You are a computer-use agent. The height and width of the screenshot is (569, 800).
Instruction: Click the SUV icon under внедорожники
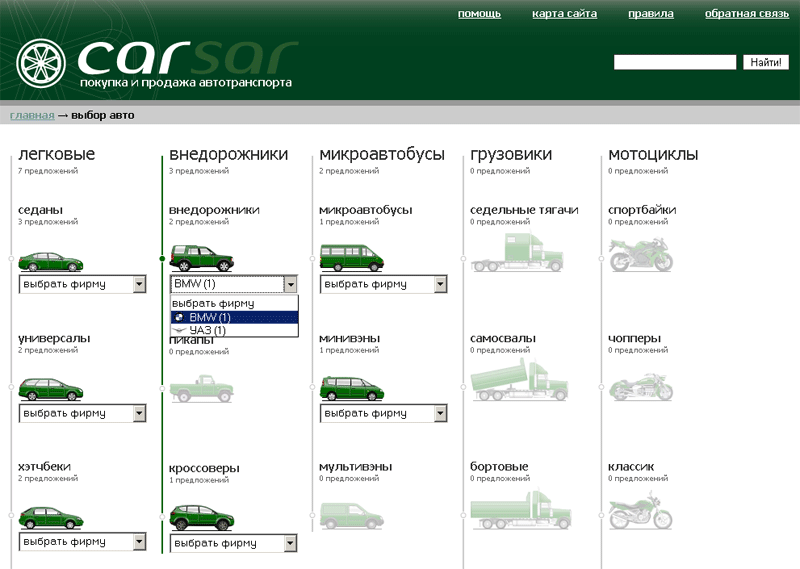pos(201,258)
